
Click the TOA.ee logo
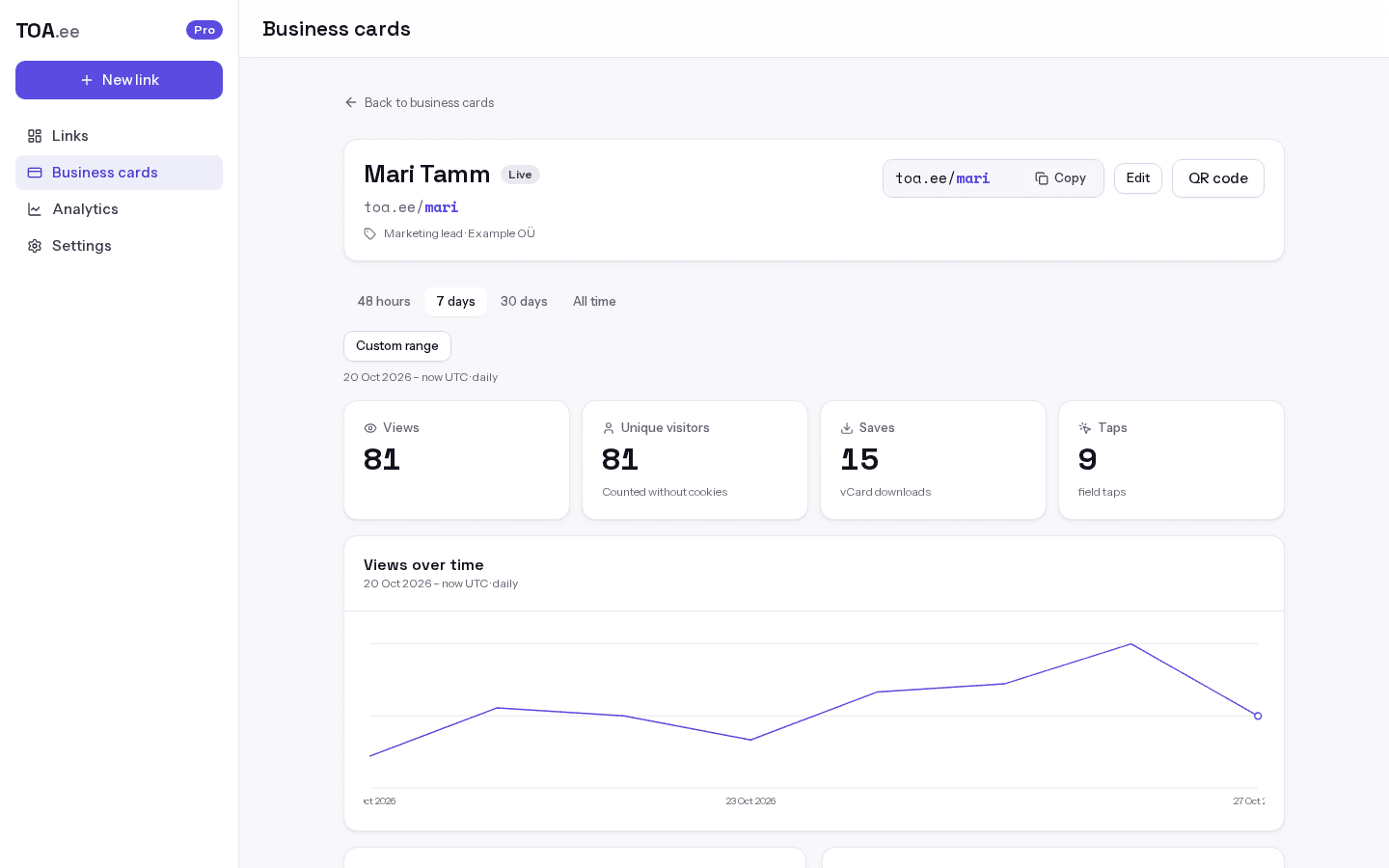tap(47, 31)
